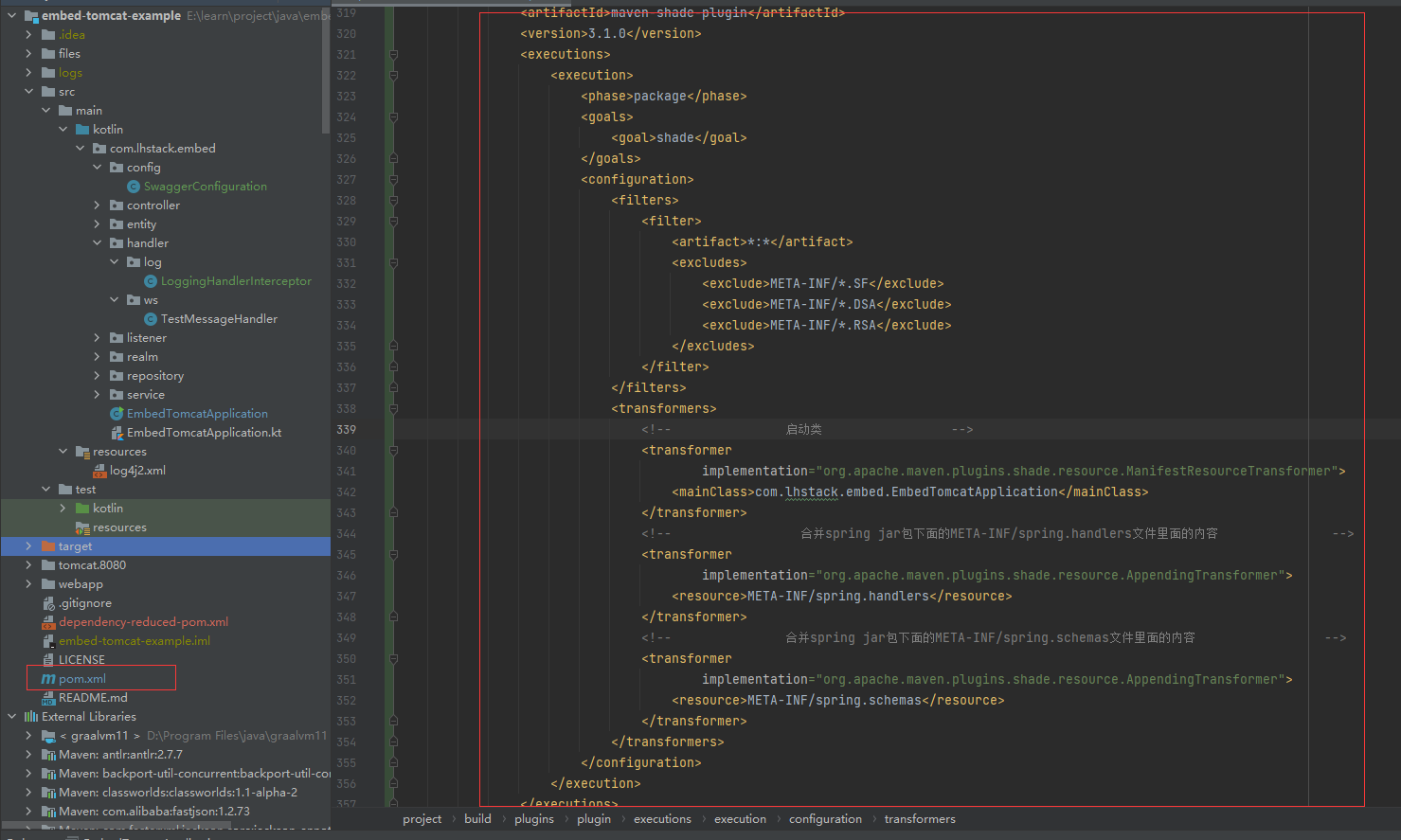1401x840 pixels.
Task: Select the project breadcrumb
Action: pyautogui.click(x=422, y=819)
